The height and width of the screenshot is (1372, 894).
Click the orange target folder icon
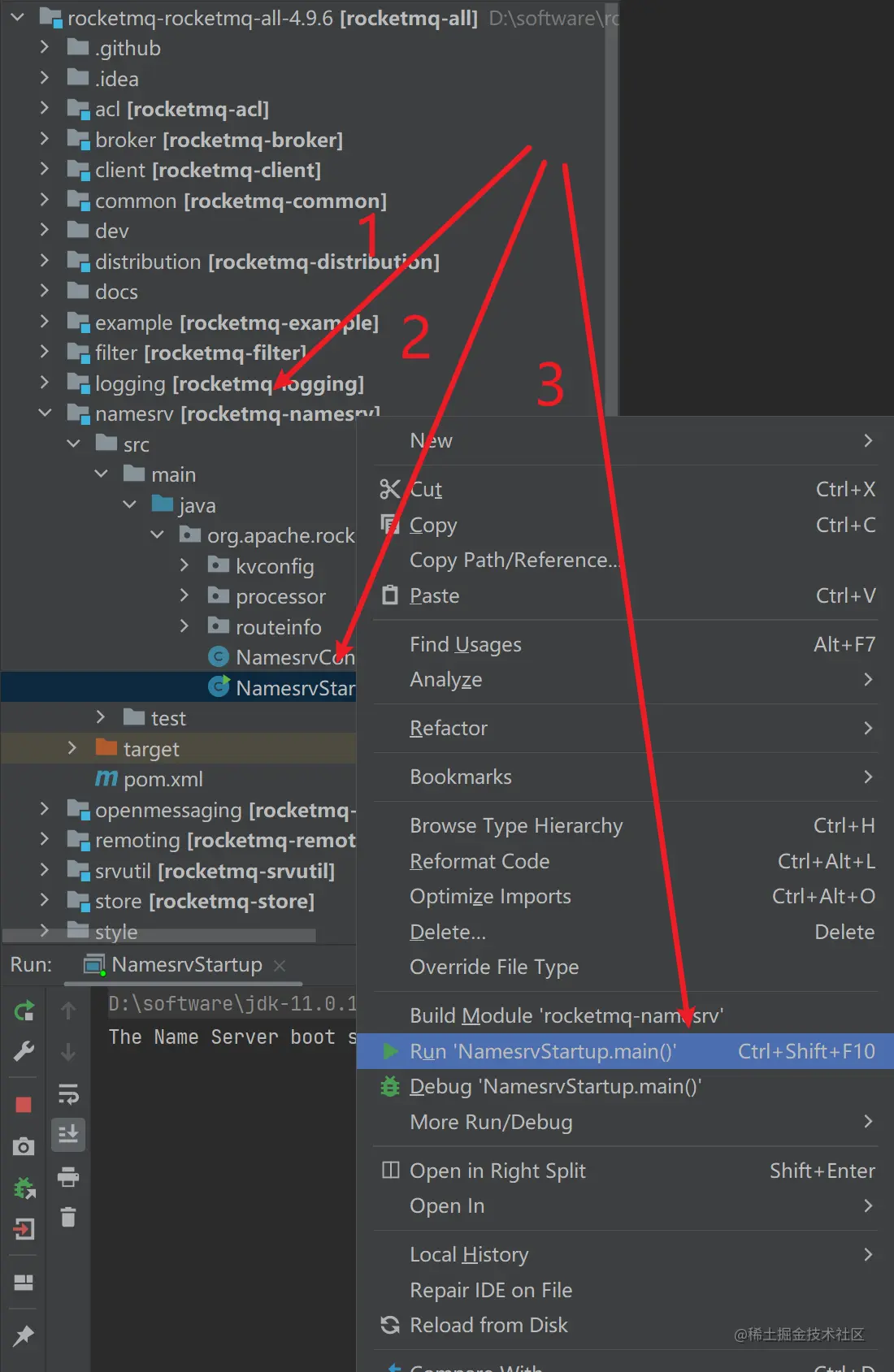pyautogui.click(x=106, y=747)
